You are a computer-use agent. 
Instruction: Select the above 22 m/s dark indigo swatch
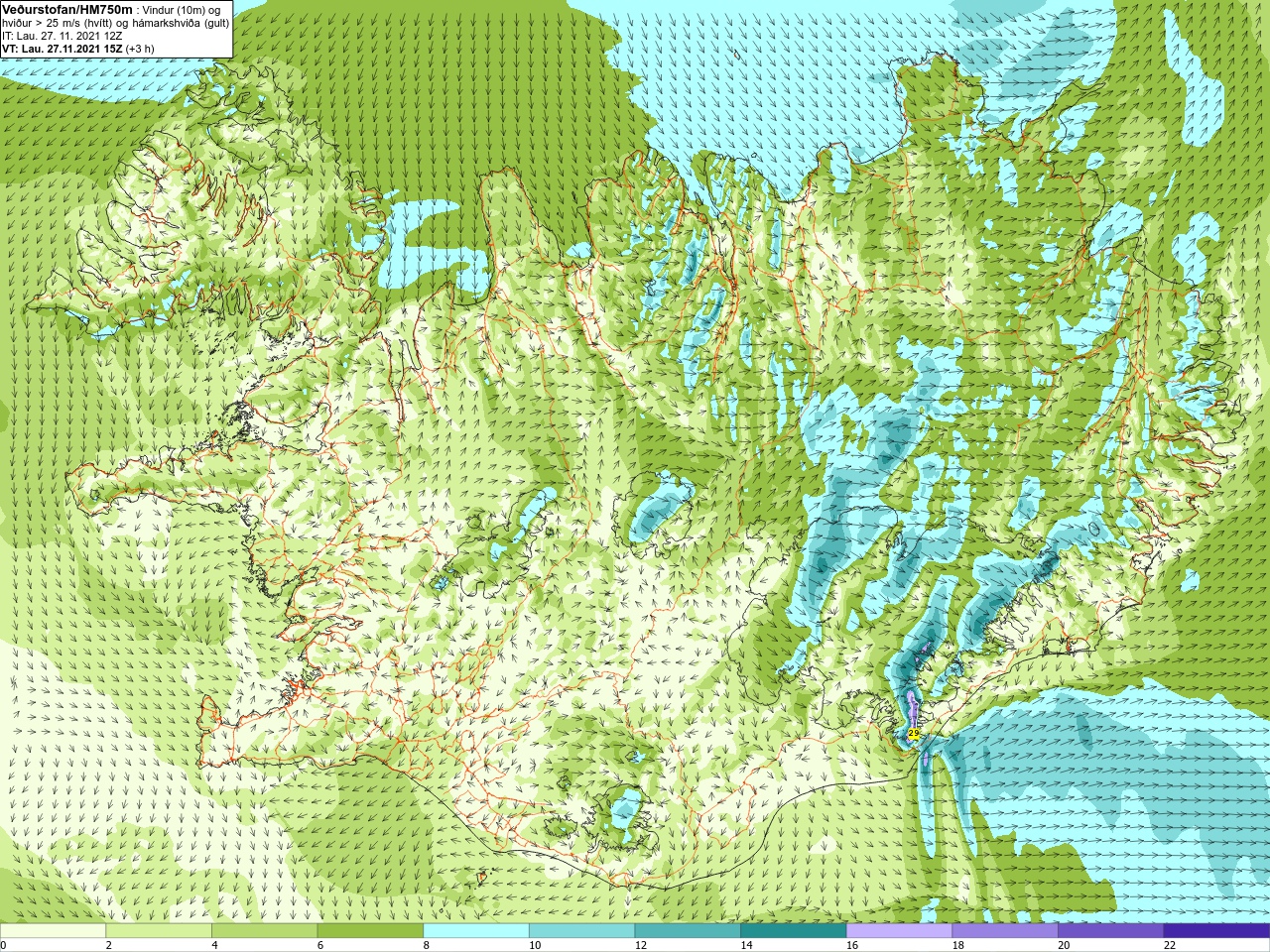(1217, 931)
